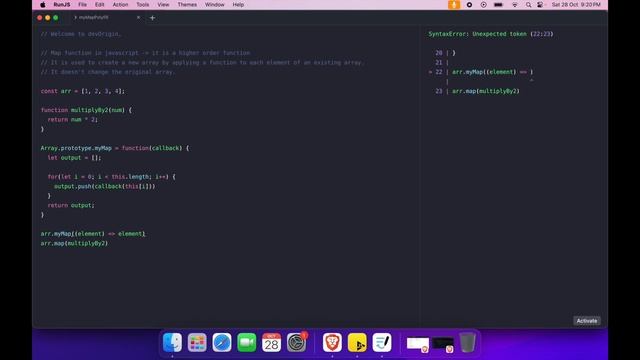Open the File menu

click(82, 5)
